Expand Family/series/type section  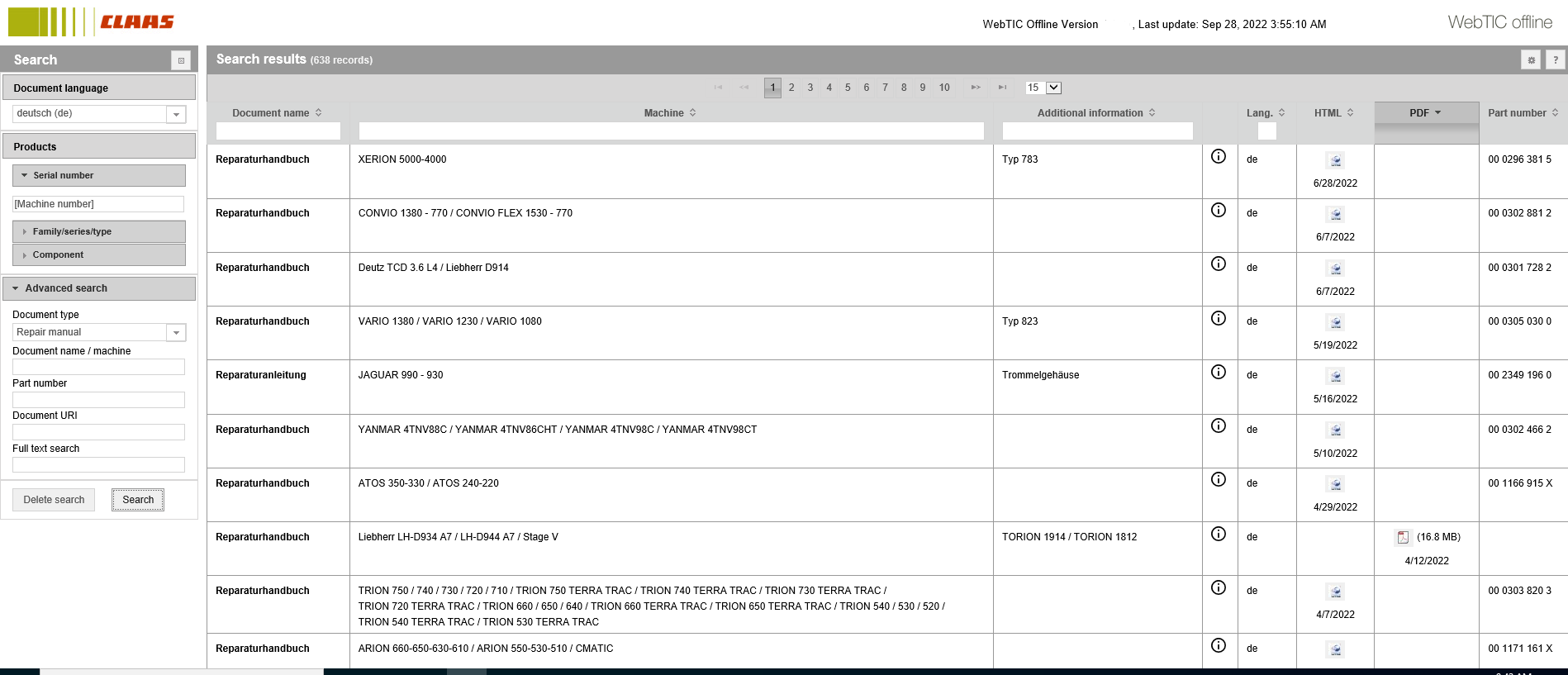click(99, 231)
